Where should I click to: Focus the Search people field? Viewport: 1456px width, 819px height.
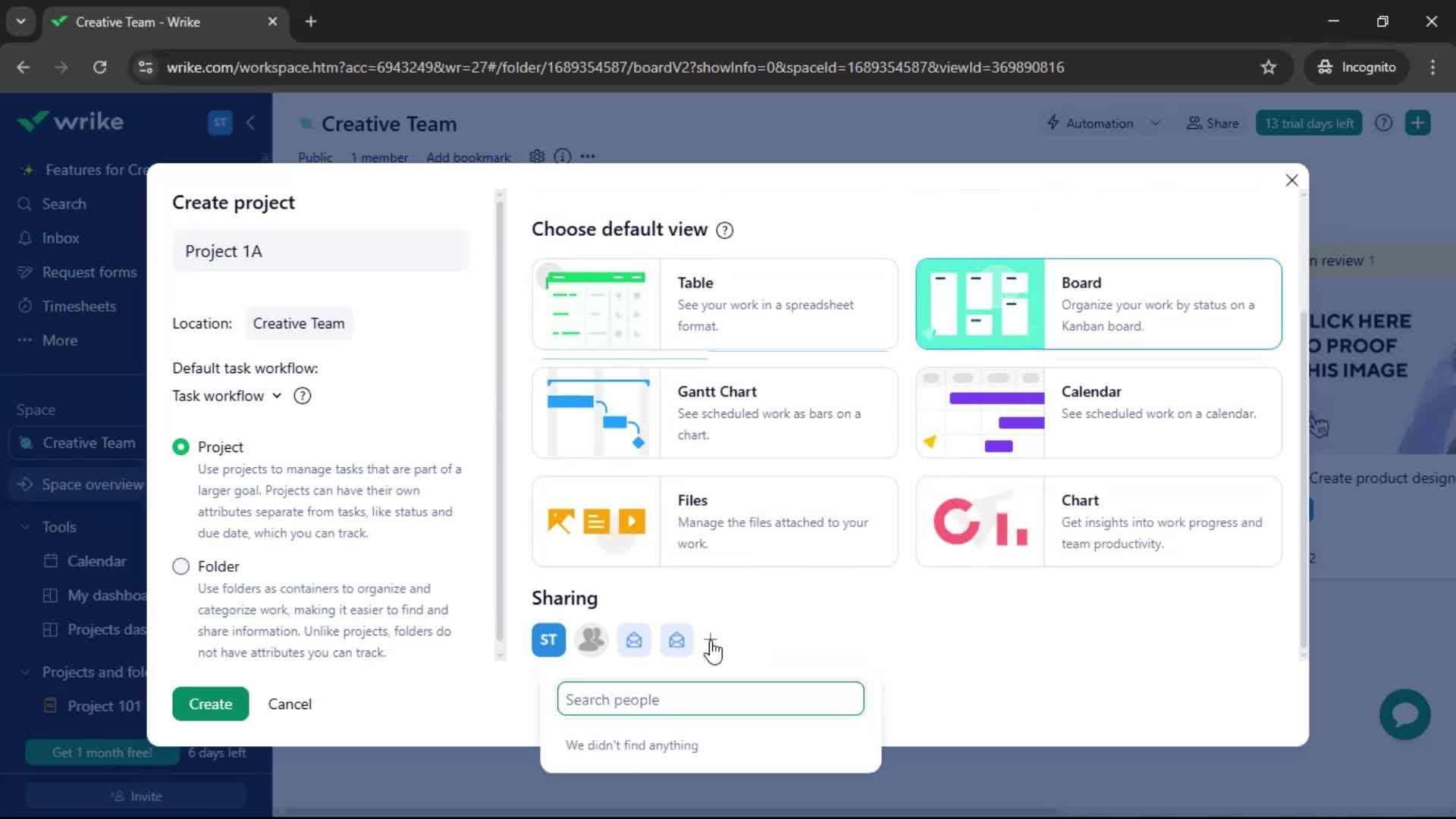(x=711, y=698)
